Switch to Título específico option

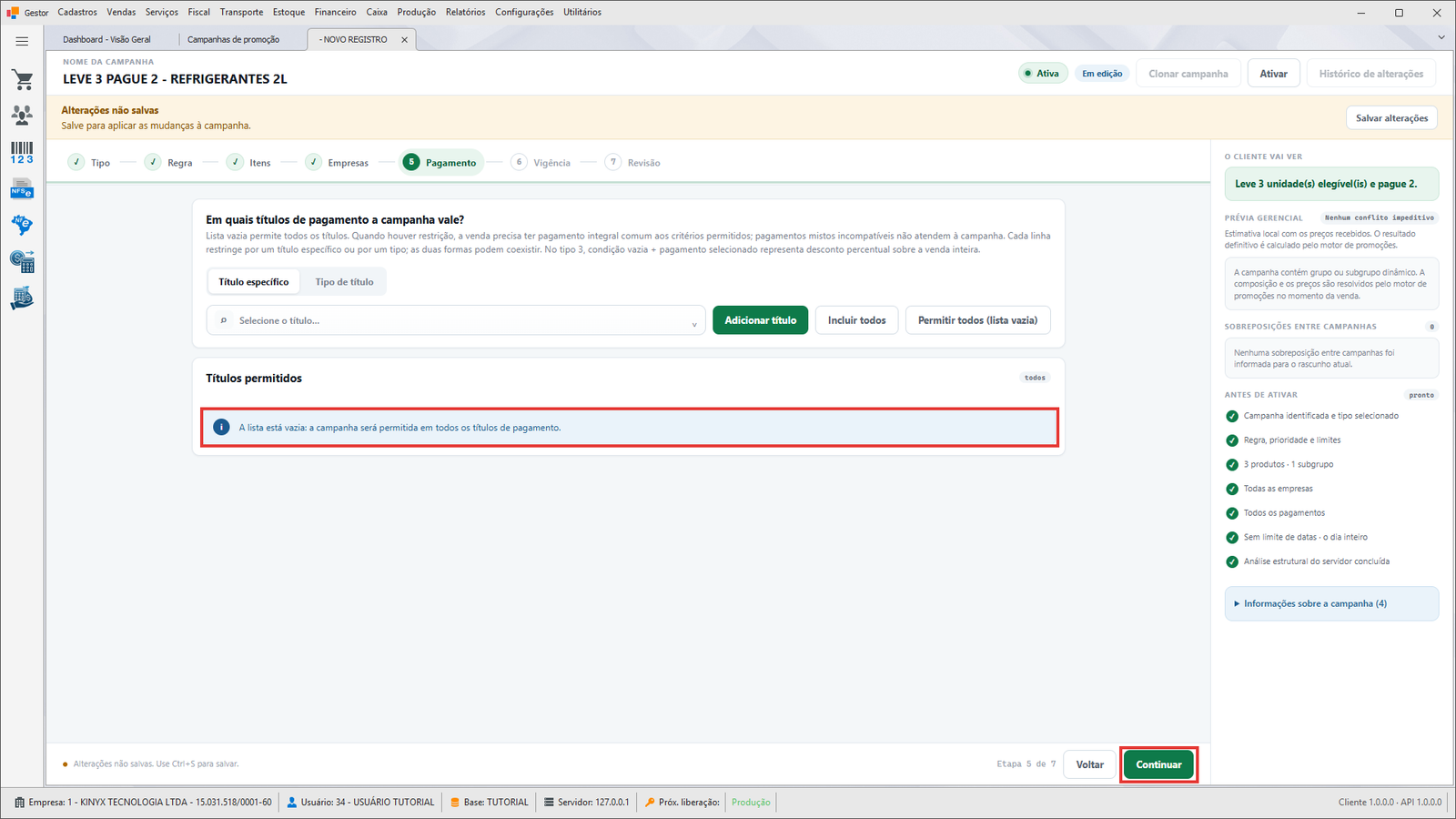[x=254, y=282]
